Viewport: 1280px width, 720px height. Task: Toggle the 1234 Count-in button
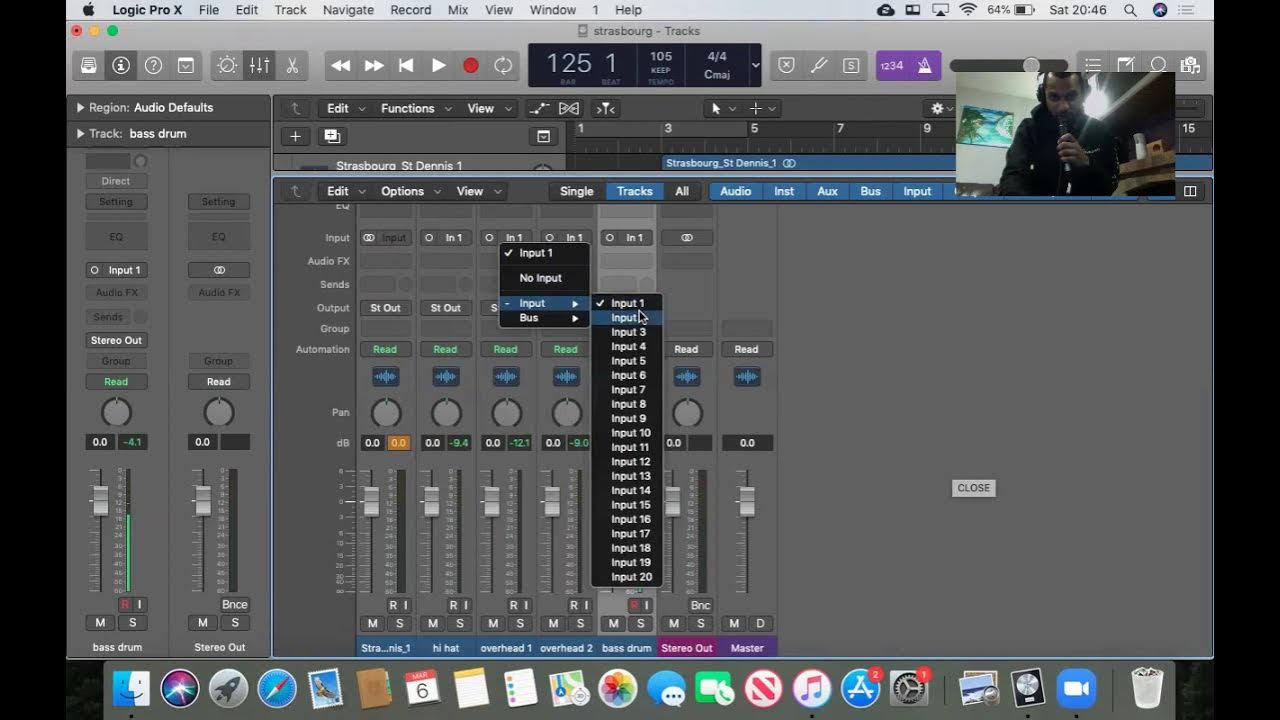click(891, 66)
